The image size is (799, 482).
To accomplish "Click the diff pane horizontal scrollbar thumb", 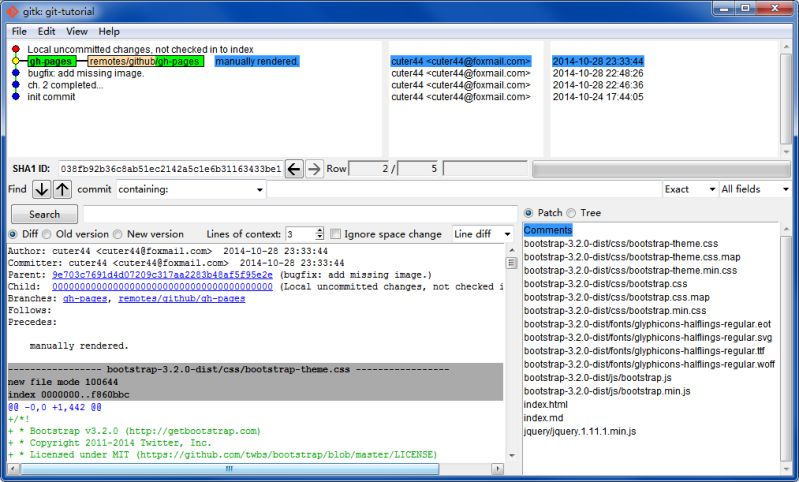I will click(229, 468).
